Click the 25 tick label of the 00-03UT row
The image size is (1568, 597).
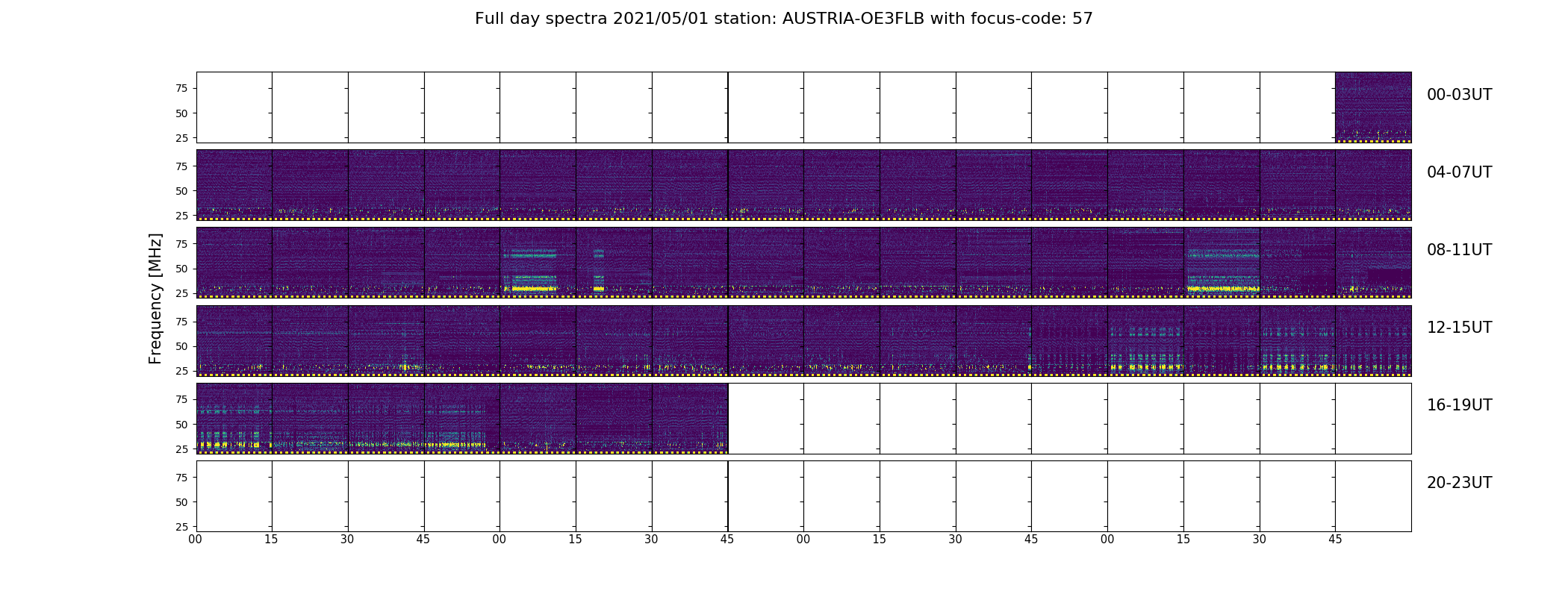click(181, 138)
